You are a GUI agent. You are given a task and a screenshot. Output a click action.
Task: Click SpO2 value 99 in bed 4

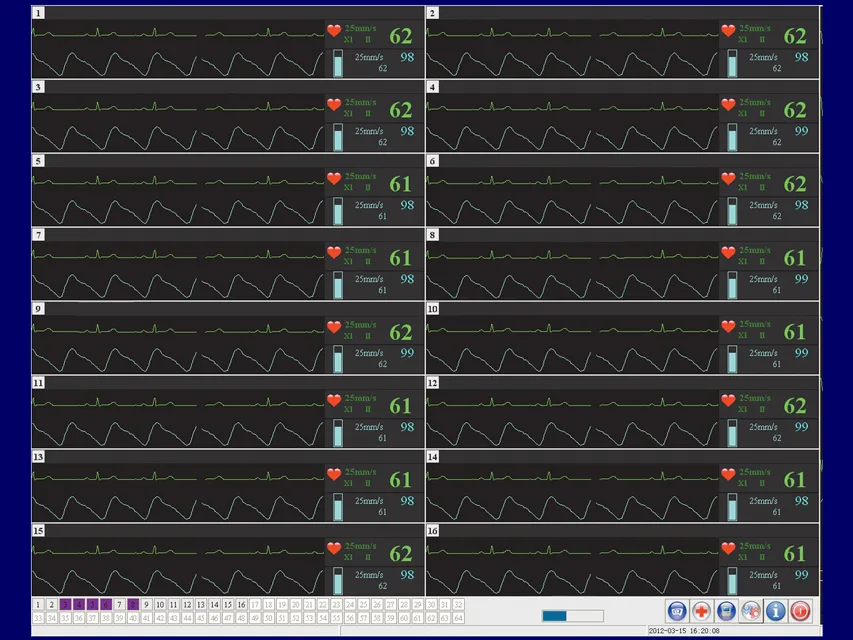pyautogui.click(x=801, y=131)
